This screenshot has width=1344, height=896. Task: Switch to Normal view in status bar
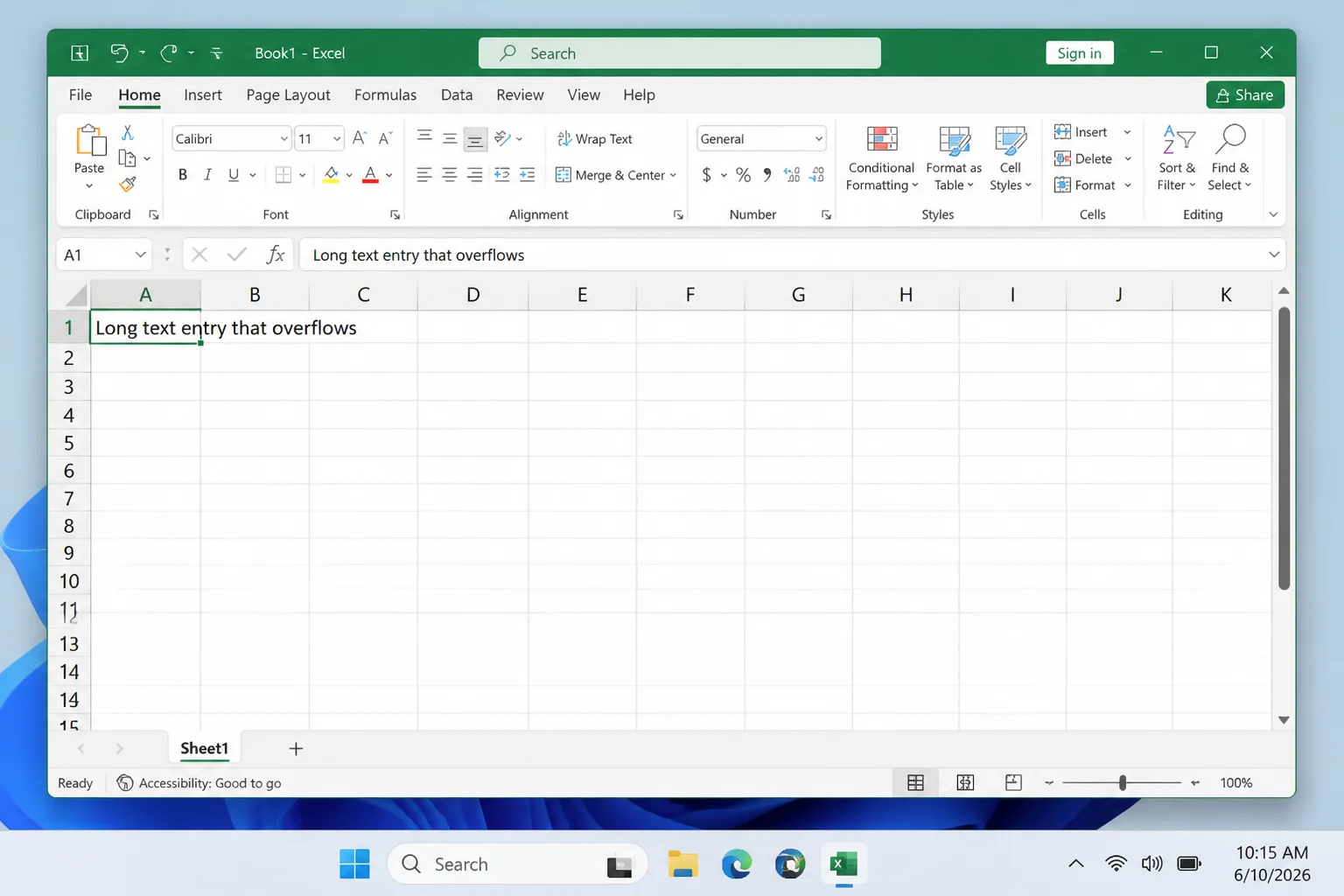[x=915, y=782]
